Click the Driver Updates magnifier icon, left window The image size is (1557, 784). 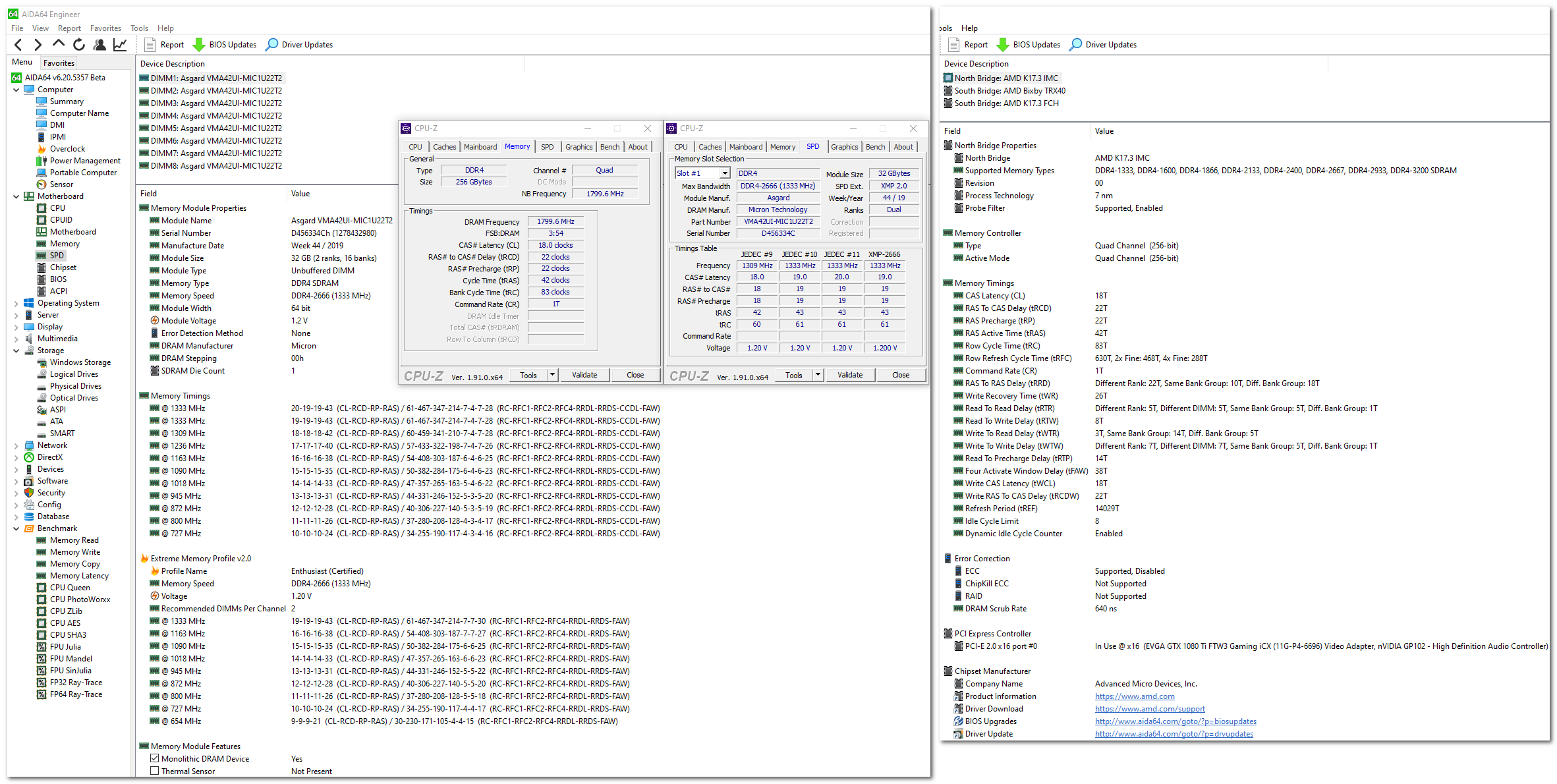coord(271,45)
